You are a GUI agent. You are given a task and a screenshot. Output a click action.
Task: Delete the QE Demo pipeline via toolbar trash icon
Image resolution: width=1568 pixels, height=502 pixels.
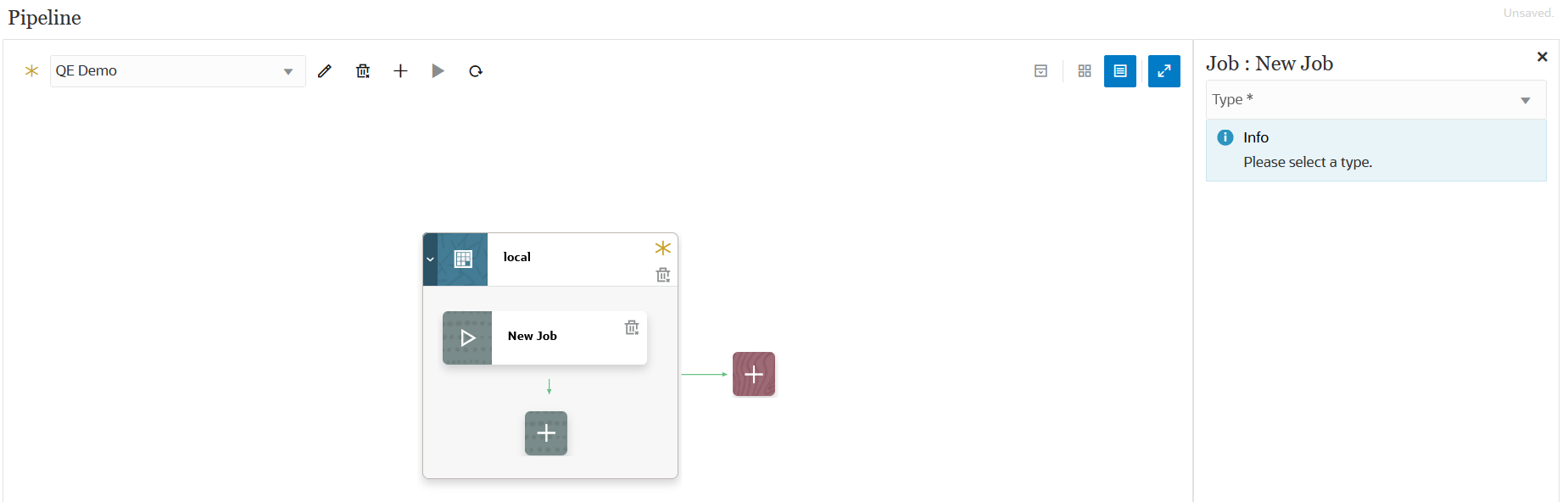pyautogui.click(x=363, y=71)
